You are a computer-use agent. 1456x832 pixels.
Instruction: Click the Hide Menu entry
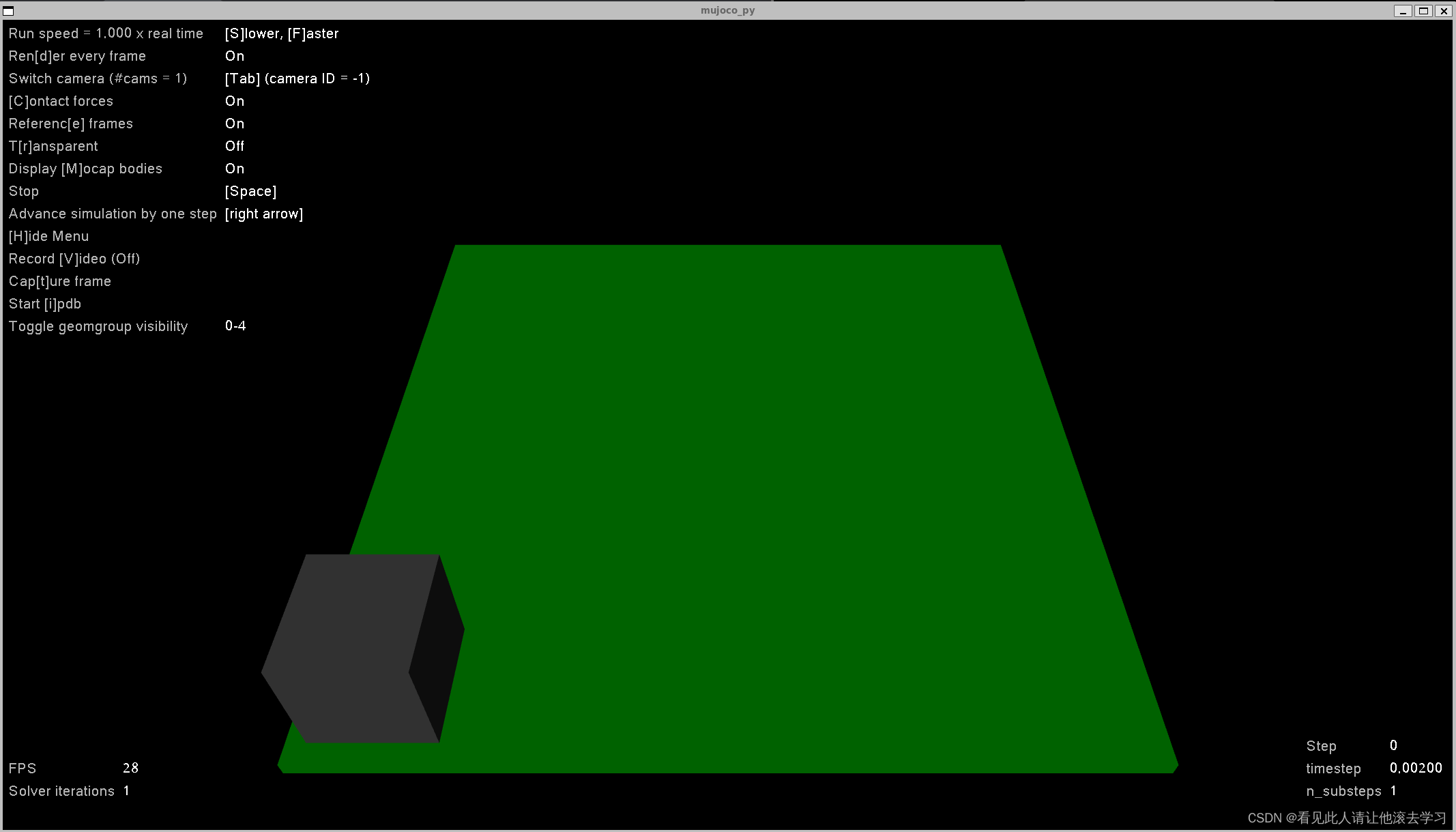(x=48, y=236)
